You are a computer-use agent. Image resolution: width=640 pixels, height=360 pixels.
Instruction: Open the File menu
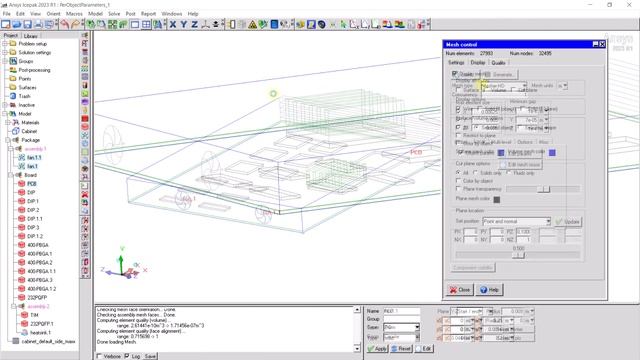7,13
